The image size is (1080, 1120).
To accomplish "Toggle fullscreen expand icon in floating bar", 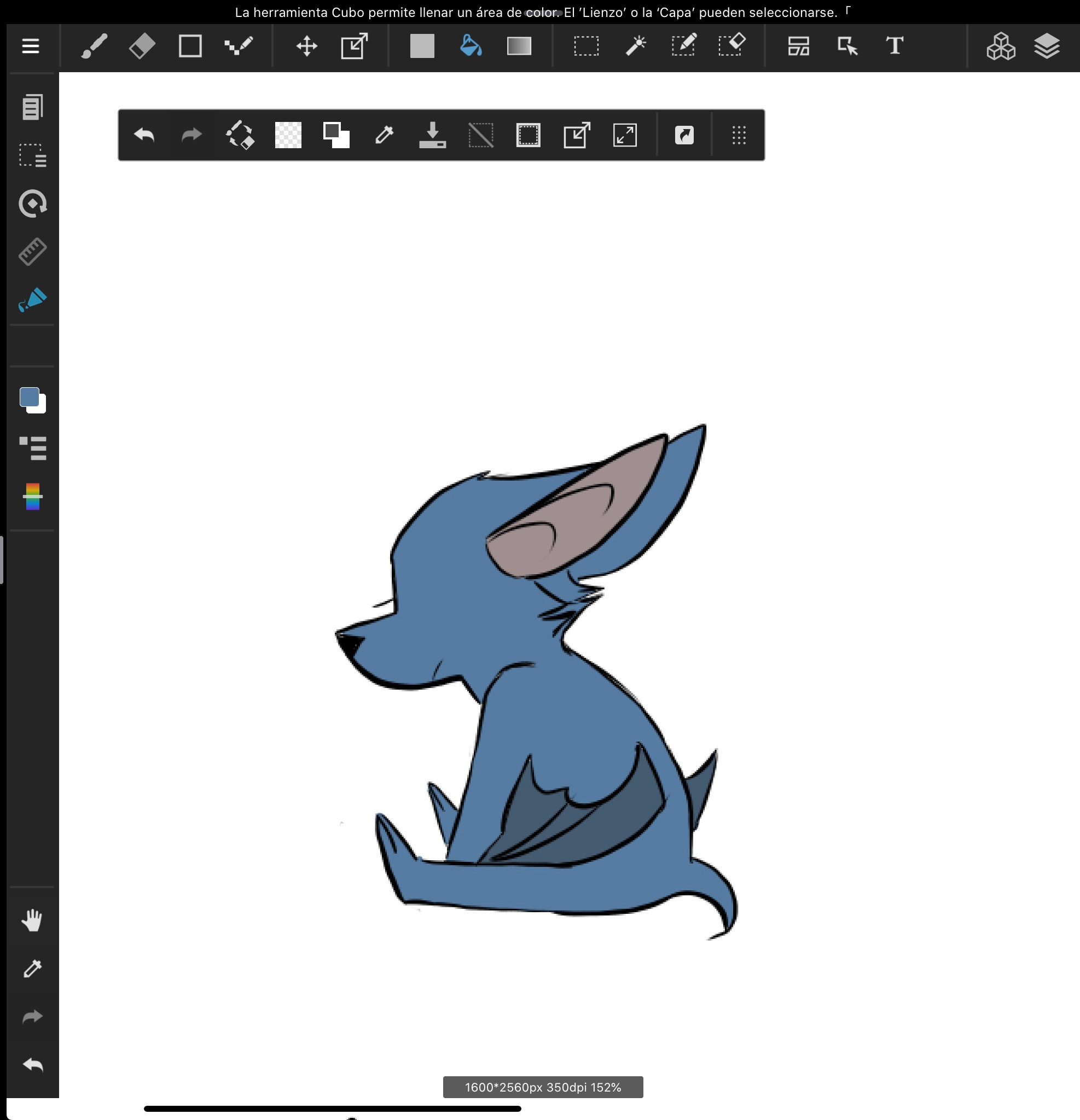I will click(625, 135).
